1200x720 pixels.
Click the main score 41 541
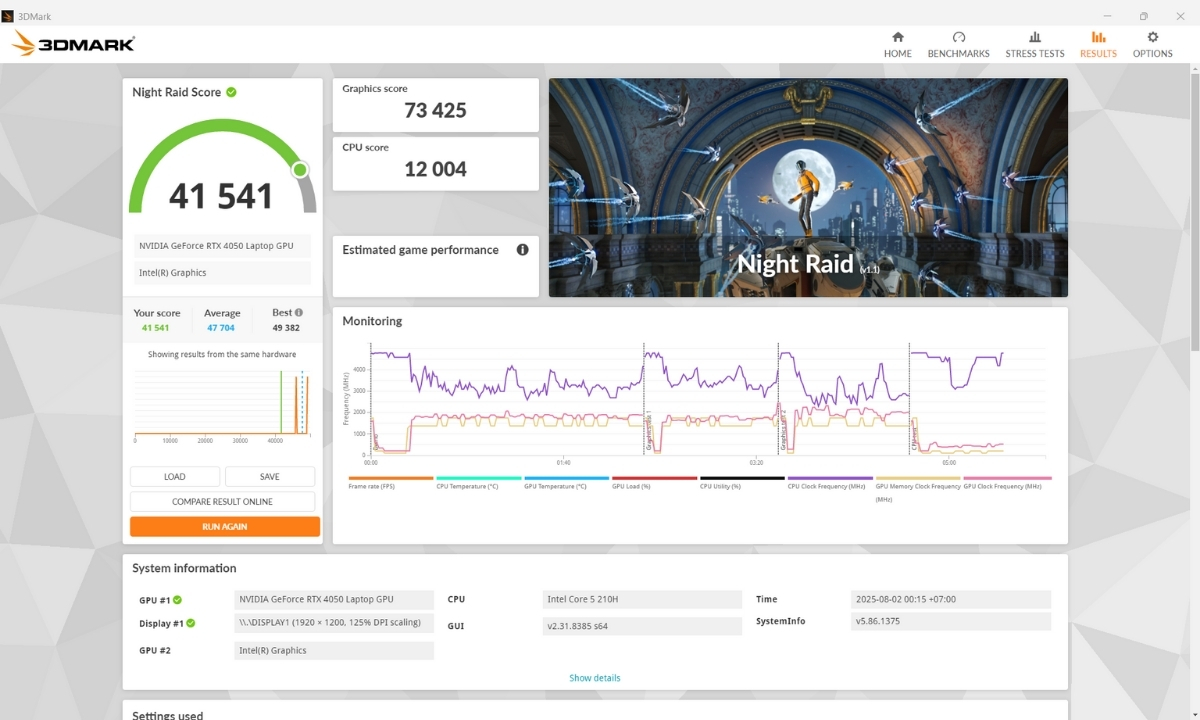pos(221,196)
